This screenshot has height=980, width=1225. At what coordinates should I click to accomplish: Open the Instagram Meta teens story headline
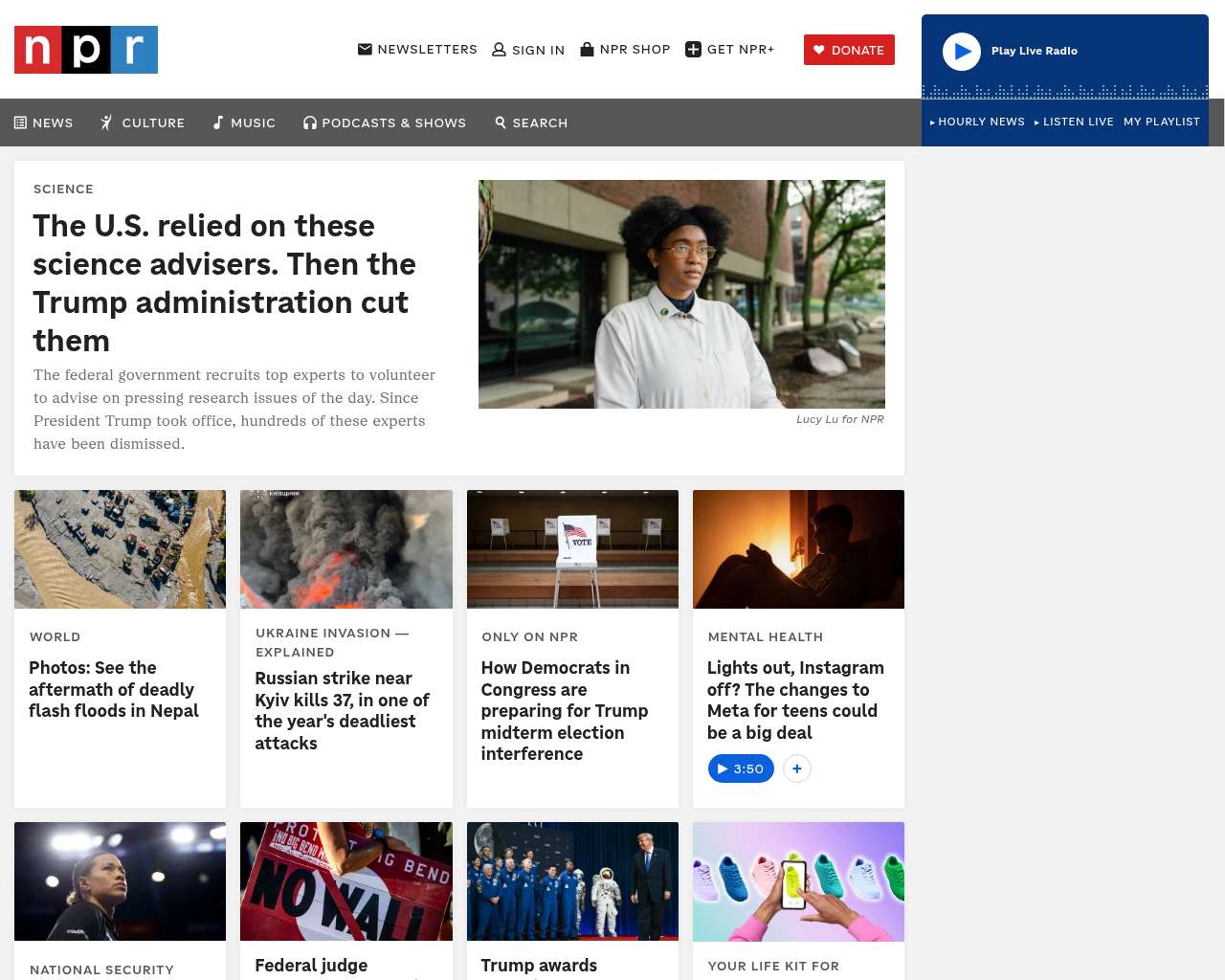(x=795, y=700)
